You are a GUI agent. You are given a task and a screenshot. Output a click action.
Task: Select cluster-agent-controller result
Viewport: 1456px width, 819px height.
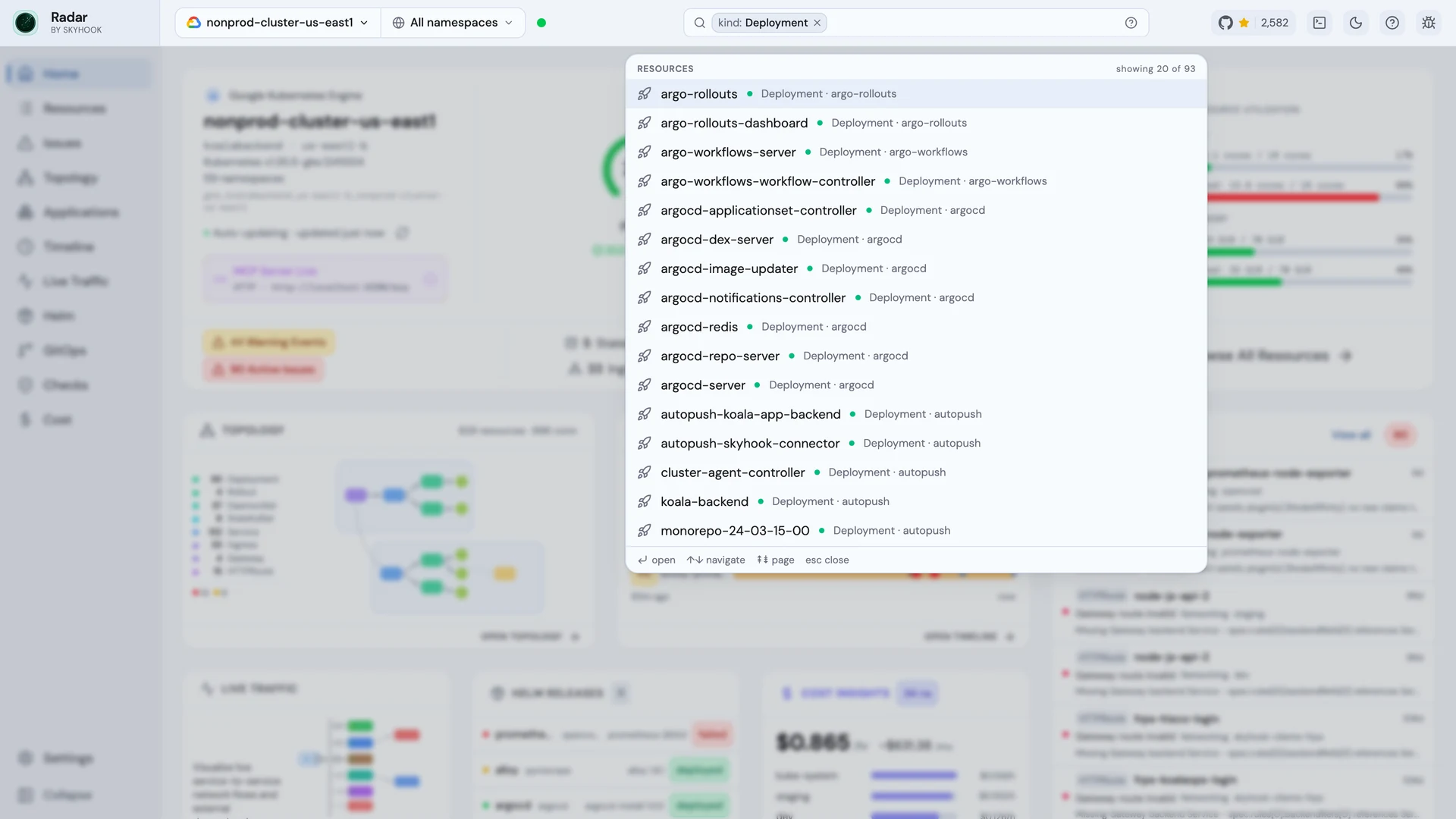tap(916, 472)
